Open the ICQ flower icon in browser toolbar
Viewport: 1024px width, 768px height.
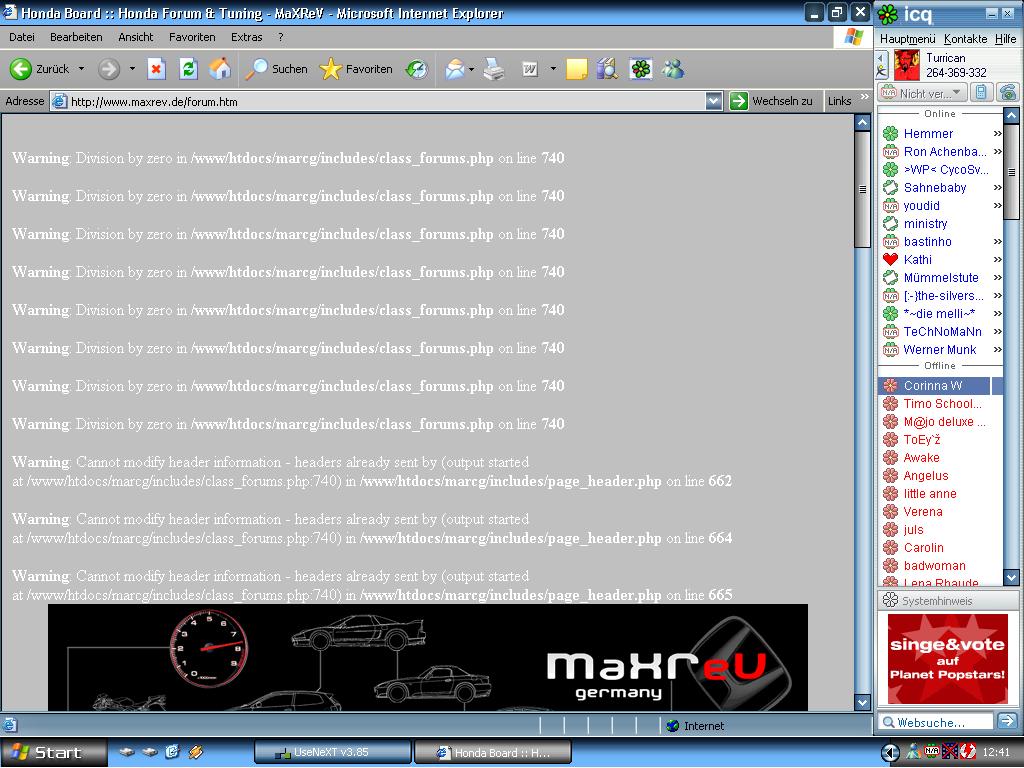tap(640, 69)
